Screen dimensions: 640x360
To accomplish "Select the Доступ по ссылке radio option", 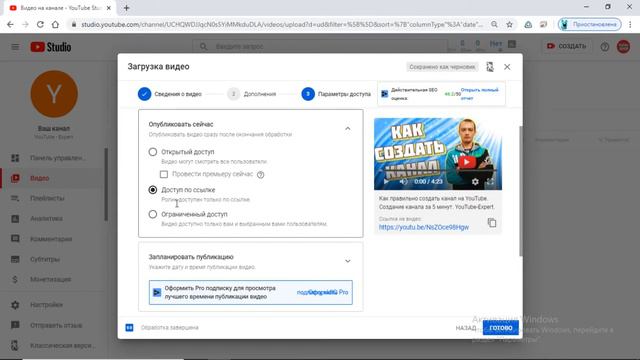I will click(x=153, y=190).
